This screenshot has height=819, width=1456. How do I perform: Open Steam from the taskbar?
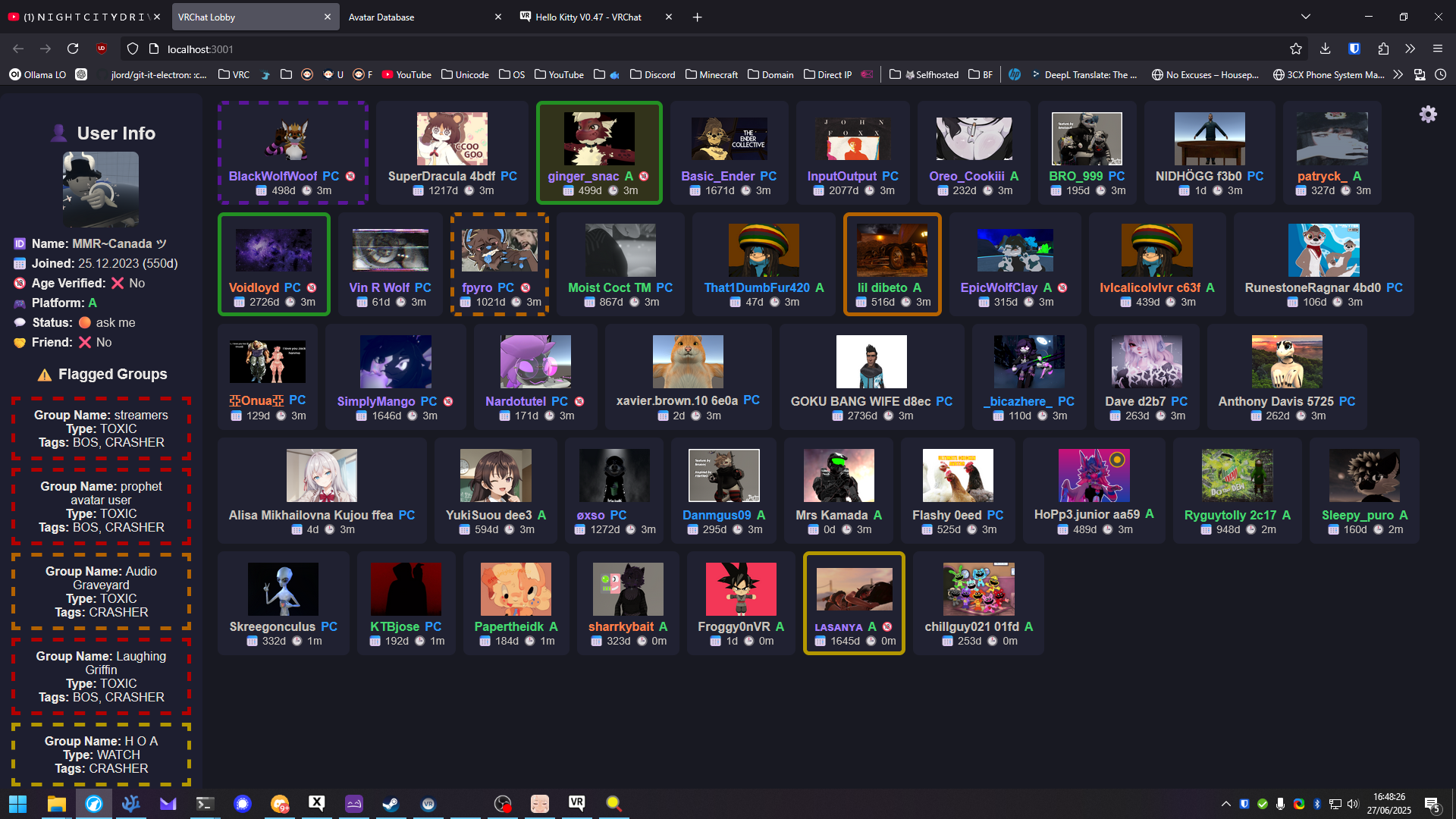391,804
